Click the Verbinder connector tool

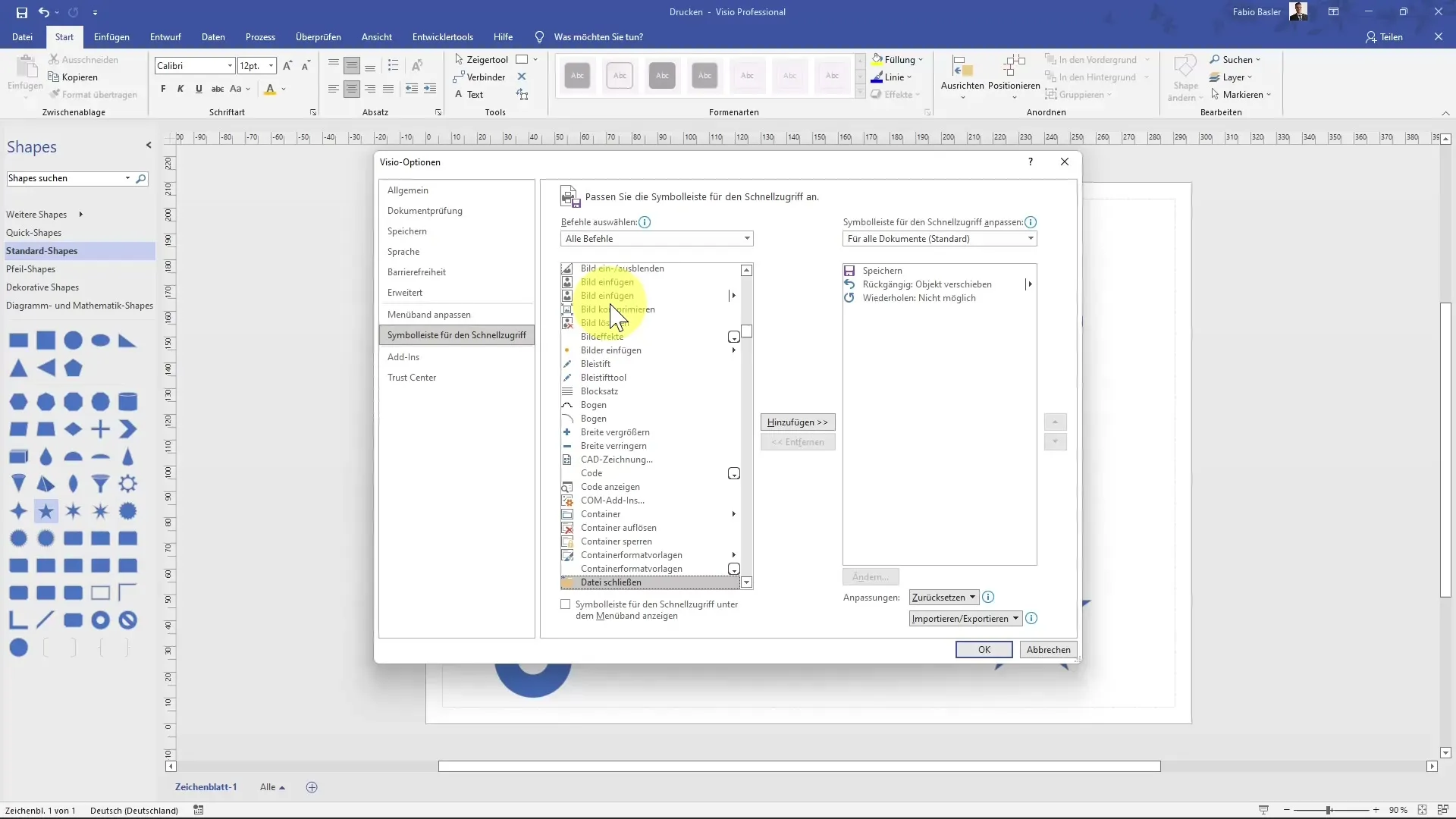click(479, 77)
